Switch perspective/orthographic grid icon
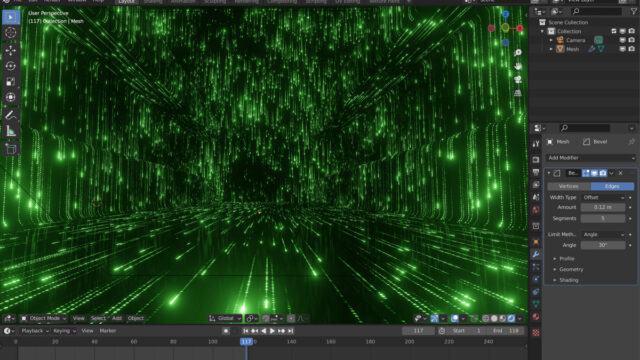 coord(518,93)
